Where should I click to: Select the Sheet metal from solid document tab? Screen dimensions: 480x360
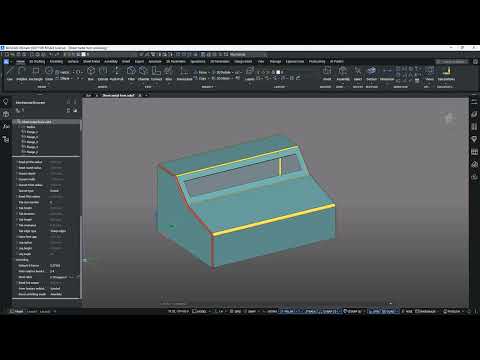point(118,95)
